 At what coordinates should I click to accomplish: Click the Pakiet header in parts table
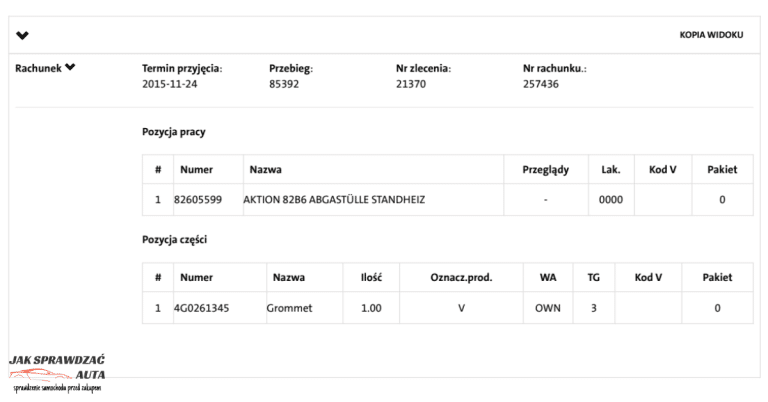pos(717,277)
